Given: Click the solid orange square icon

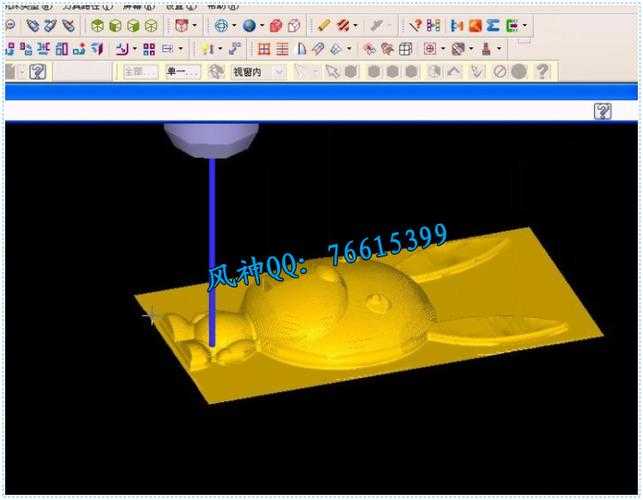Looking at the screenshot, I should point(475,25).
